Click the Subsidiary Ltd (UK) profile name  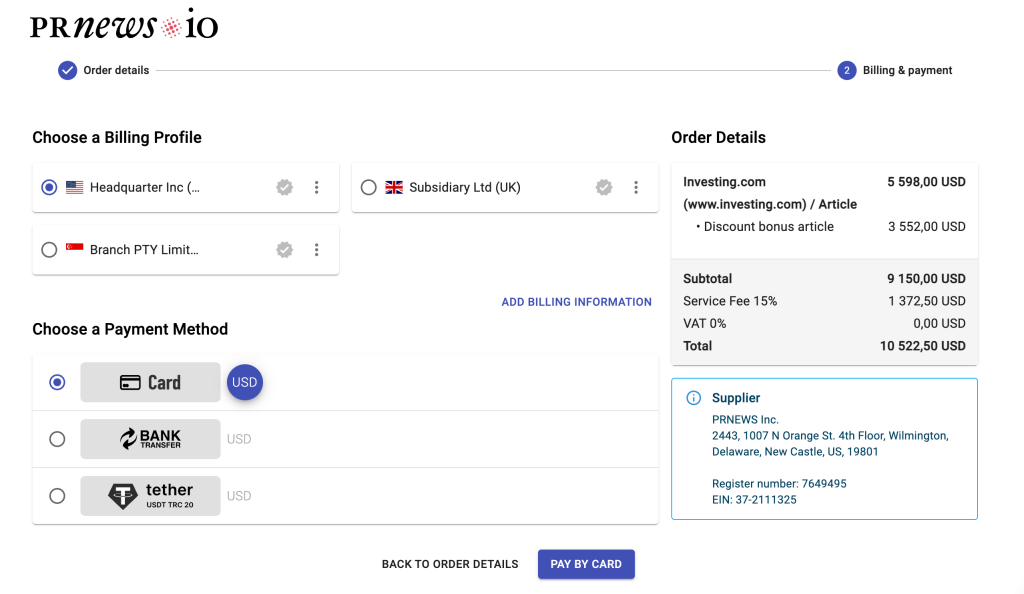click(465, 187)
